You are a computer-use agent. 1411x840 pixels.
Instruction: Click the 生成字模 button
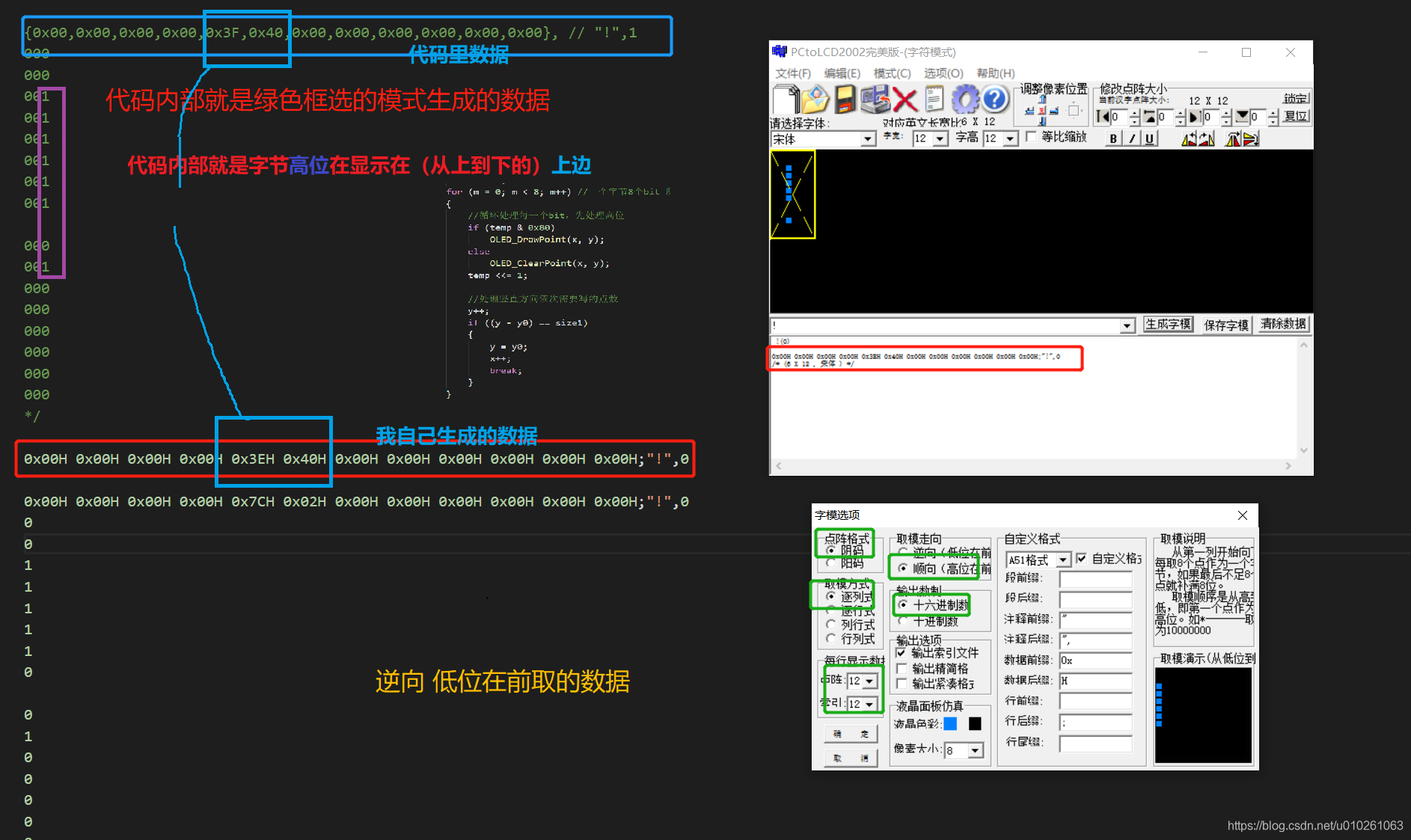point(1168,324)
